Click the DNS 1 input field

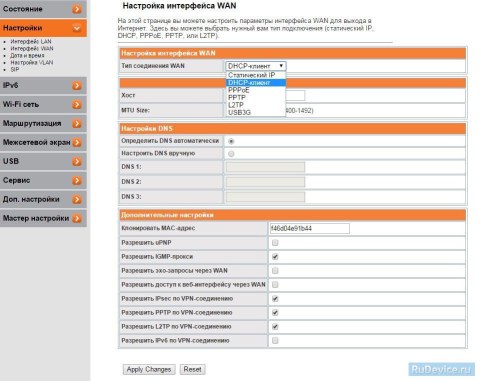[x=265, y=167]
